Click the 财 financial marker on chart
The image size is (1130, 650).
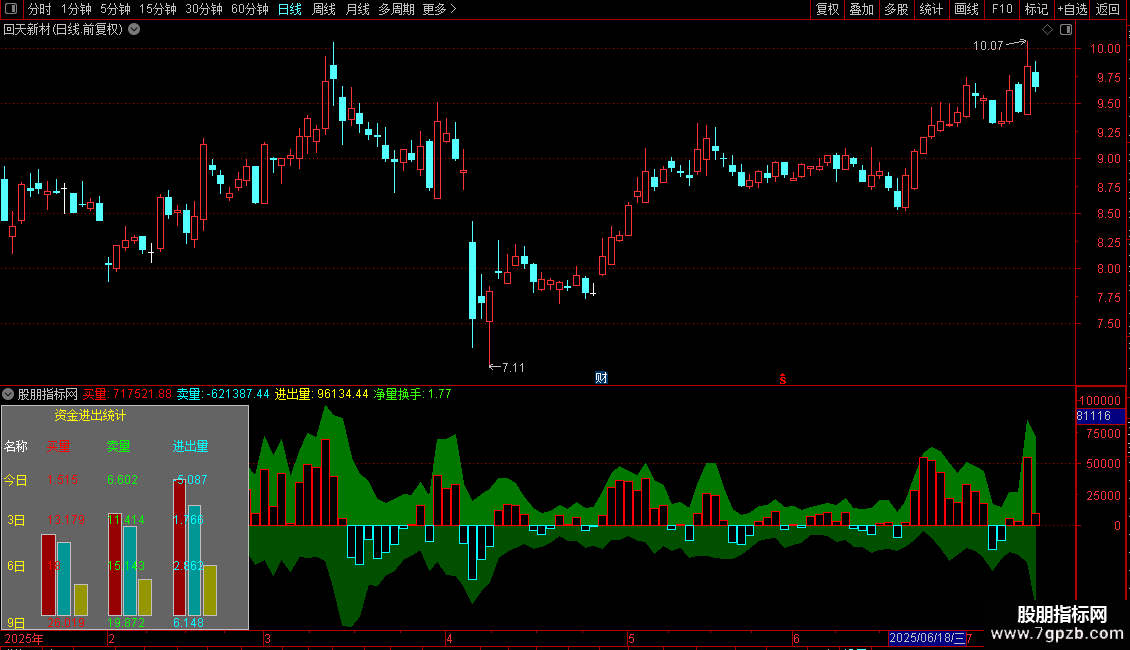click(x=601, y=378)
